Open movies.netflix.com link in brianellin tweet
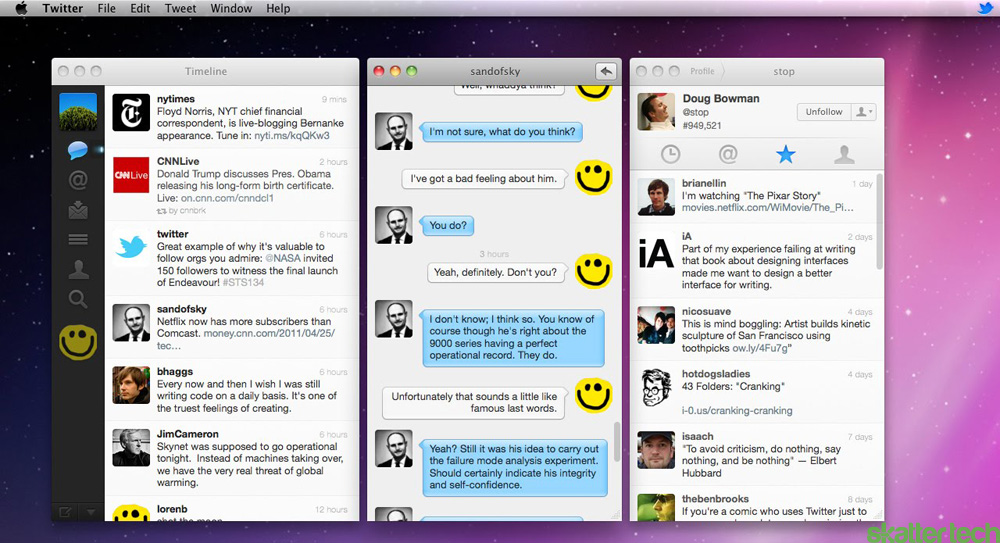 point(767,207)
